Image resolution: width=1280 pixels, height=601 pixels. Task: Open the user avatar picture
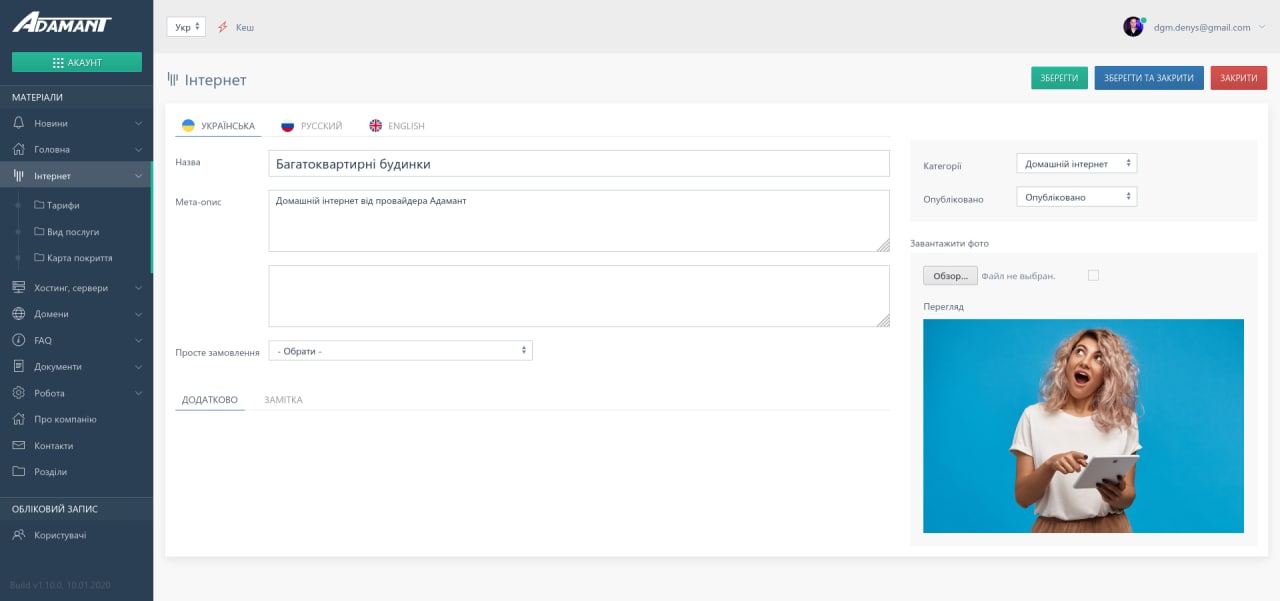(1133, 27)
